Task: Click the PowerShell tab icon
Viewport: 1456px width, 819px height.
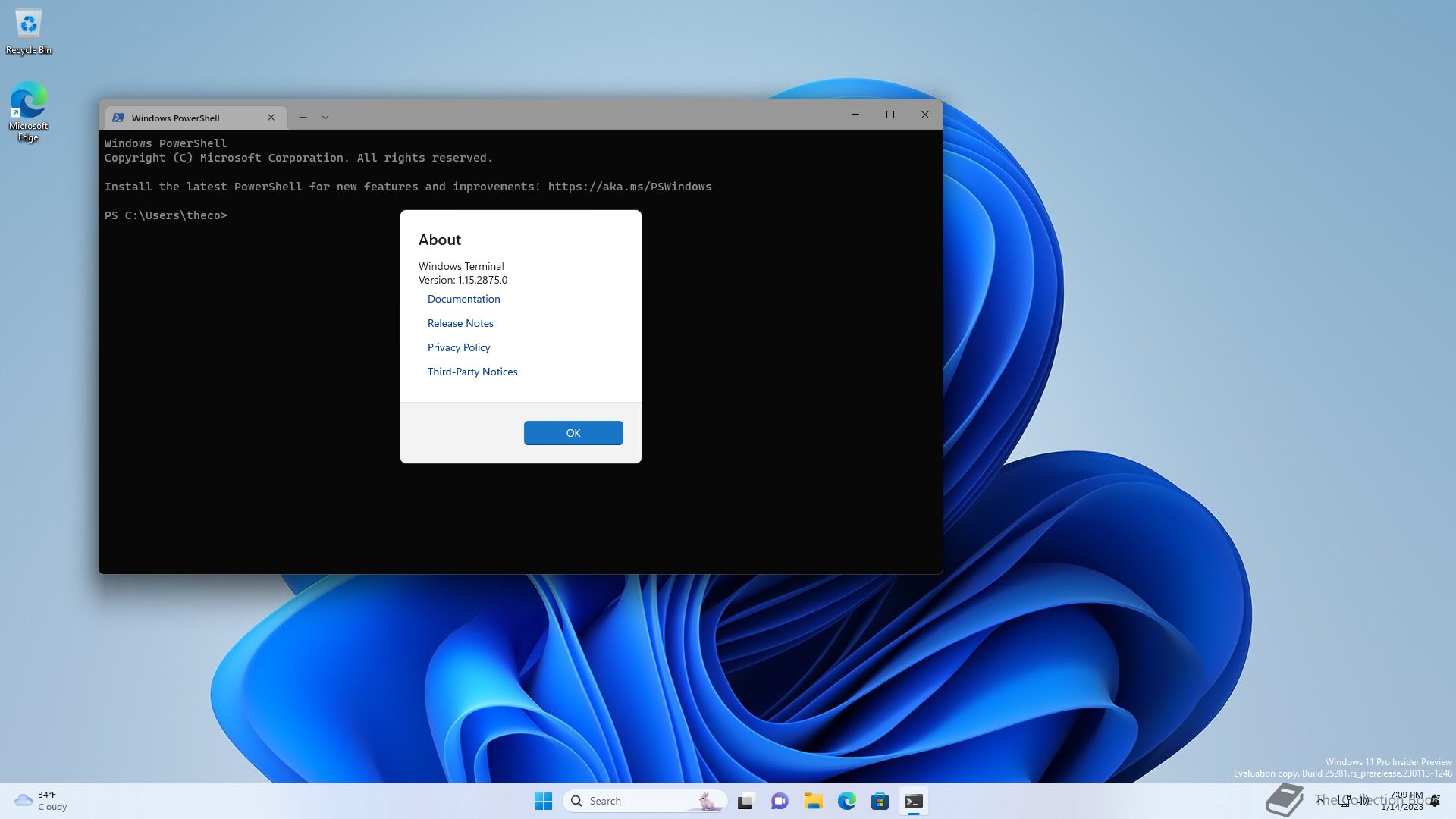Action: (118, 118)
